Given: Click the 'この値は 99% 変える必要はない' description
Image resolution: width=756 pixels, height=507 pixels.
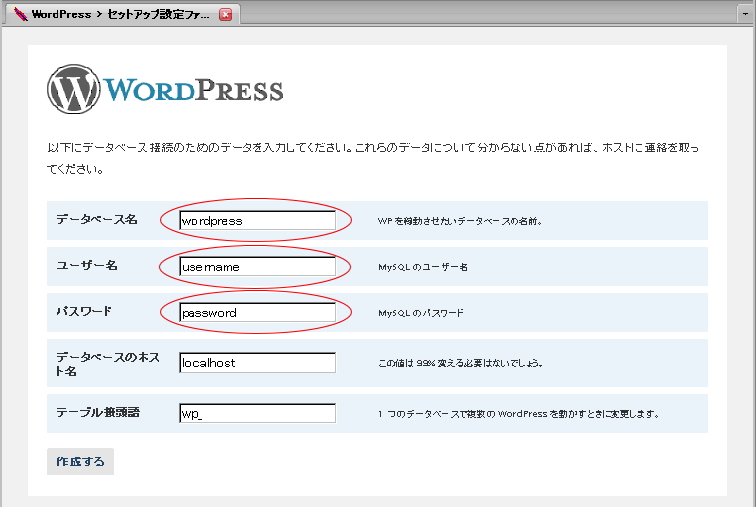Looking at the screenshot, I should [460, 363].
